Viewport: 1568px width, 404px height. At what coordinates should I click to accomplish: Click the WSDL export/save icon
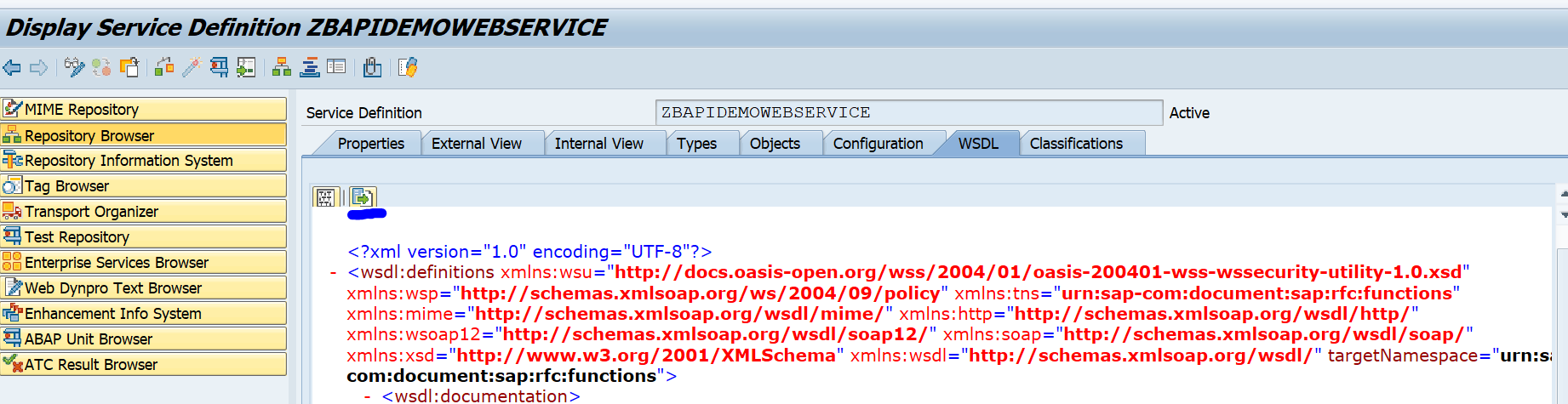click(362, 197)
